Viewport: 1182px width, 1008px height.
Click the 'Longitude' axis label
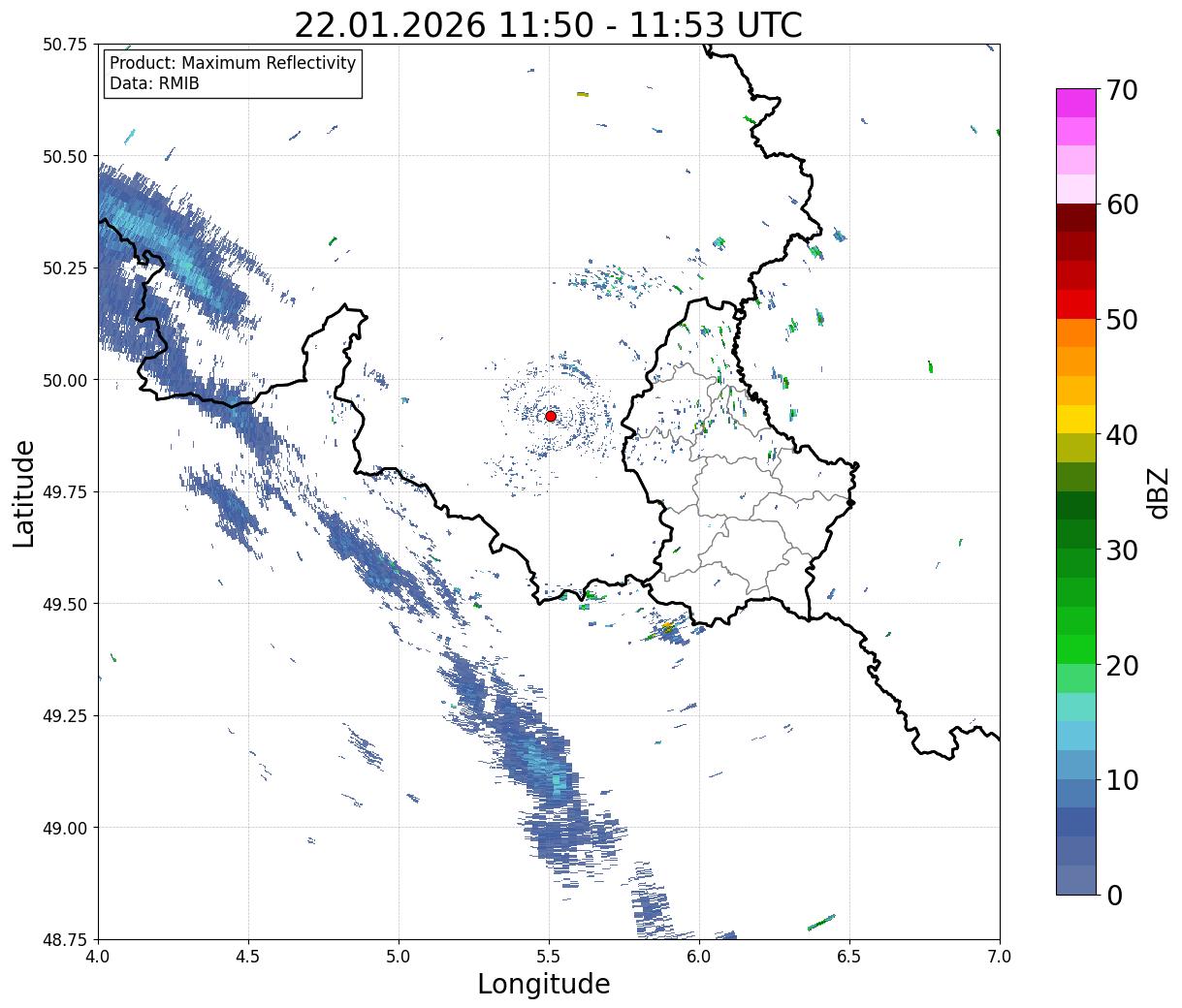(x=544, y=984)
